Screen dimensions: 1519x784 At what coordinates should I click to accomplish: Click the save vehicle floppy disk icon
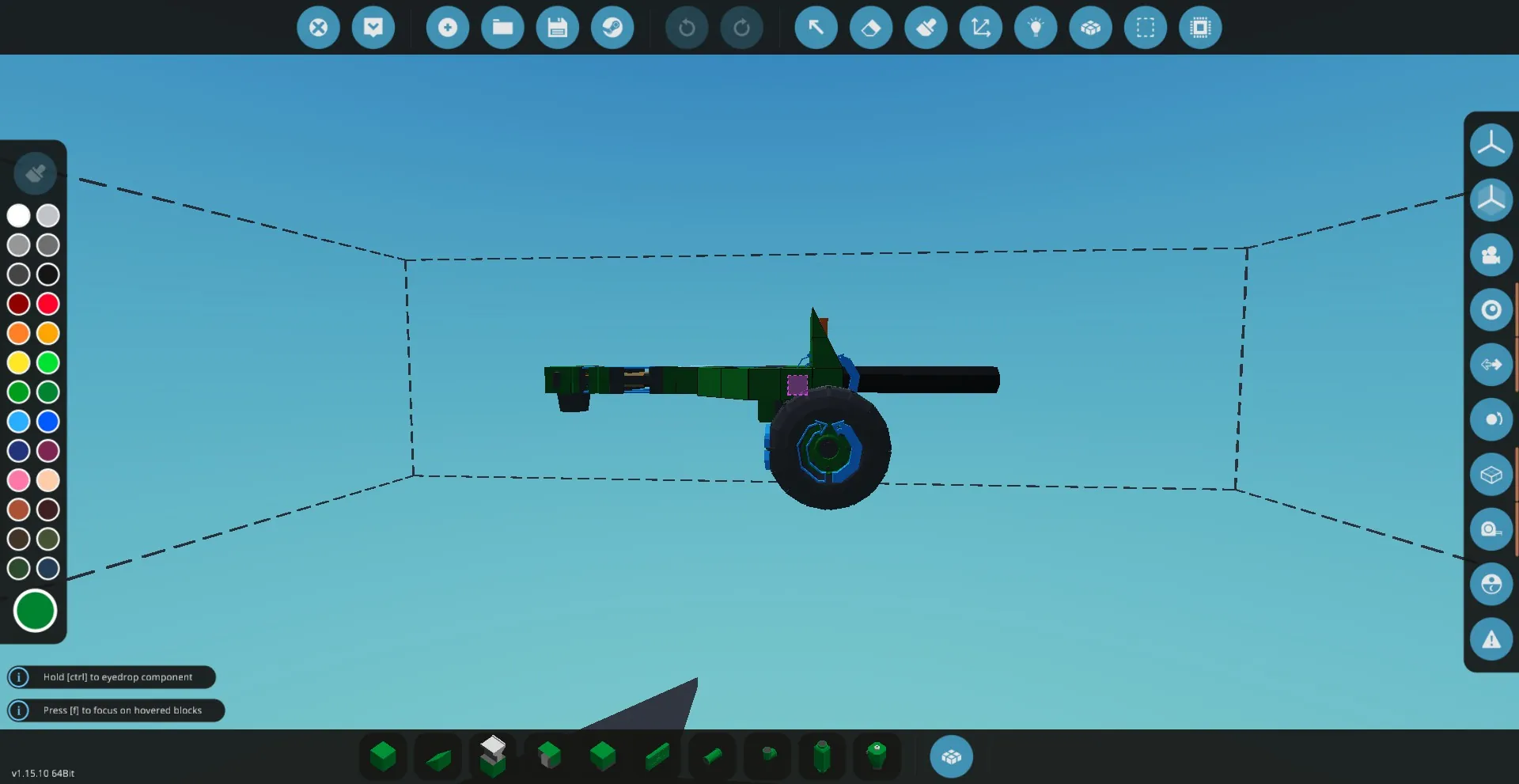tap(557, 28)
